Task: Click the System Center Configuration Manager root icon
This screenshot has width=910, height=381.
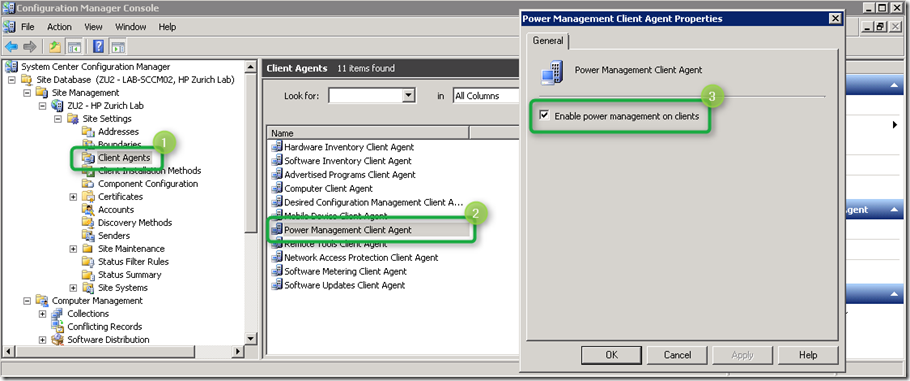Action: (x=12, y=67)
